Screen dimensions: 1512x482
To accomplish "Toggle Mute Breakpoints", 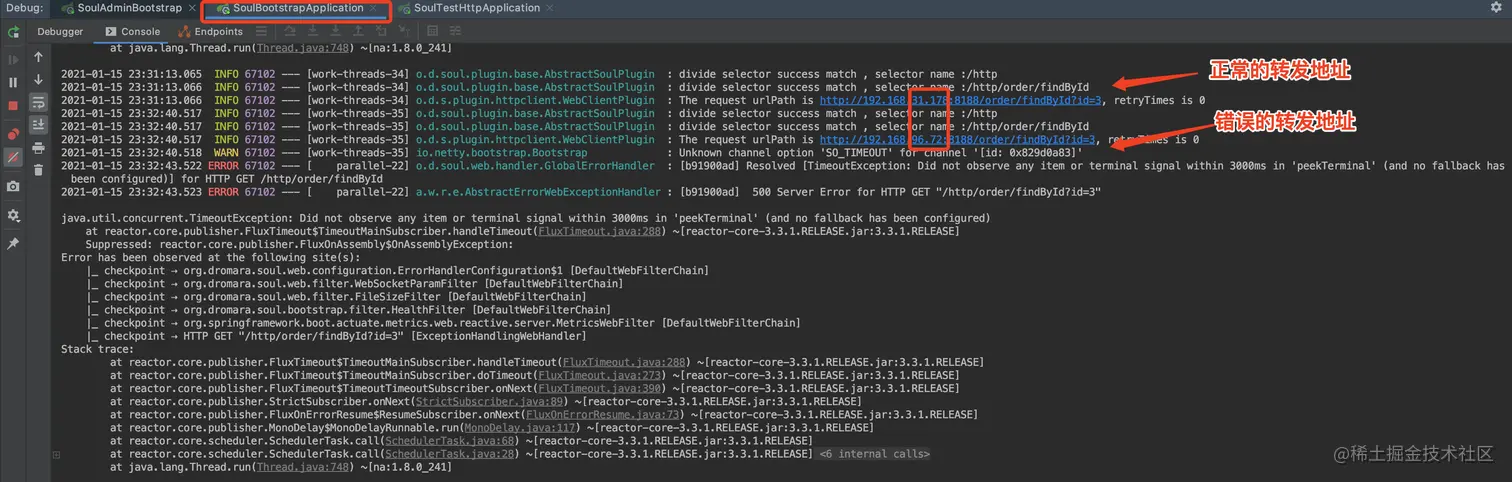I will (13, 157).
